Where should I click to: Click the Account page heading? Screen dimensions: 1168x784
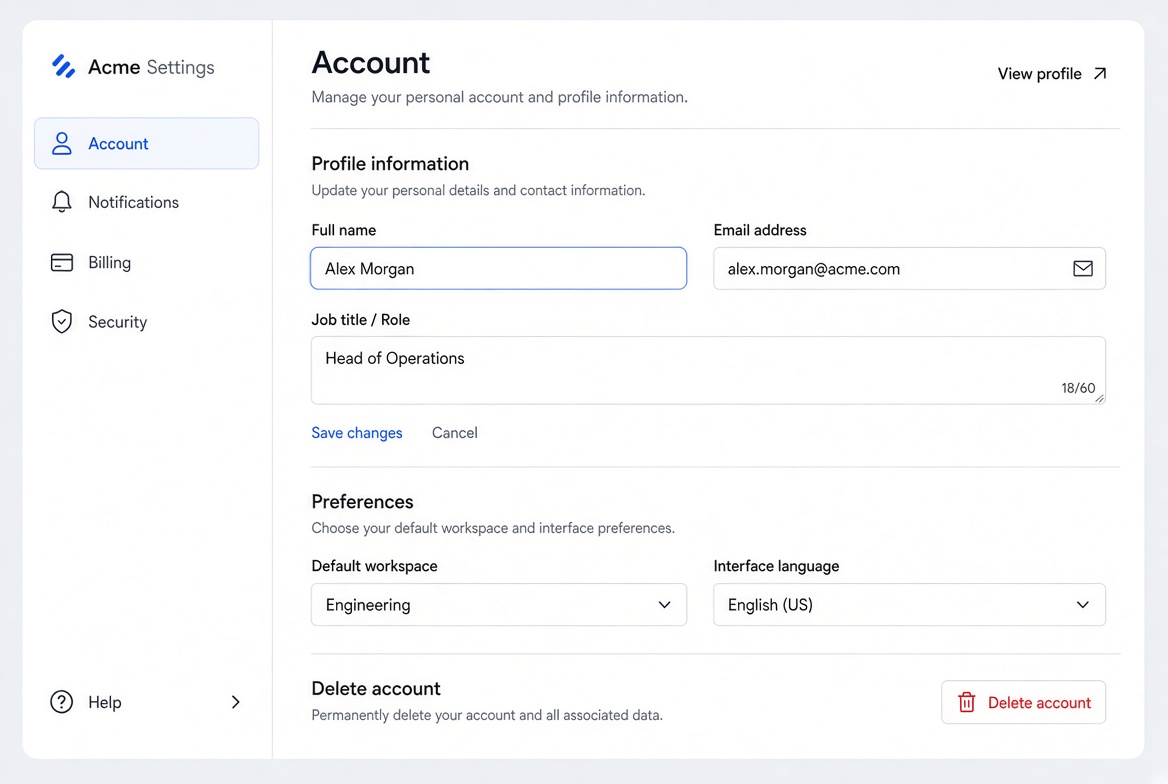[x=371, y=63]
